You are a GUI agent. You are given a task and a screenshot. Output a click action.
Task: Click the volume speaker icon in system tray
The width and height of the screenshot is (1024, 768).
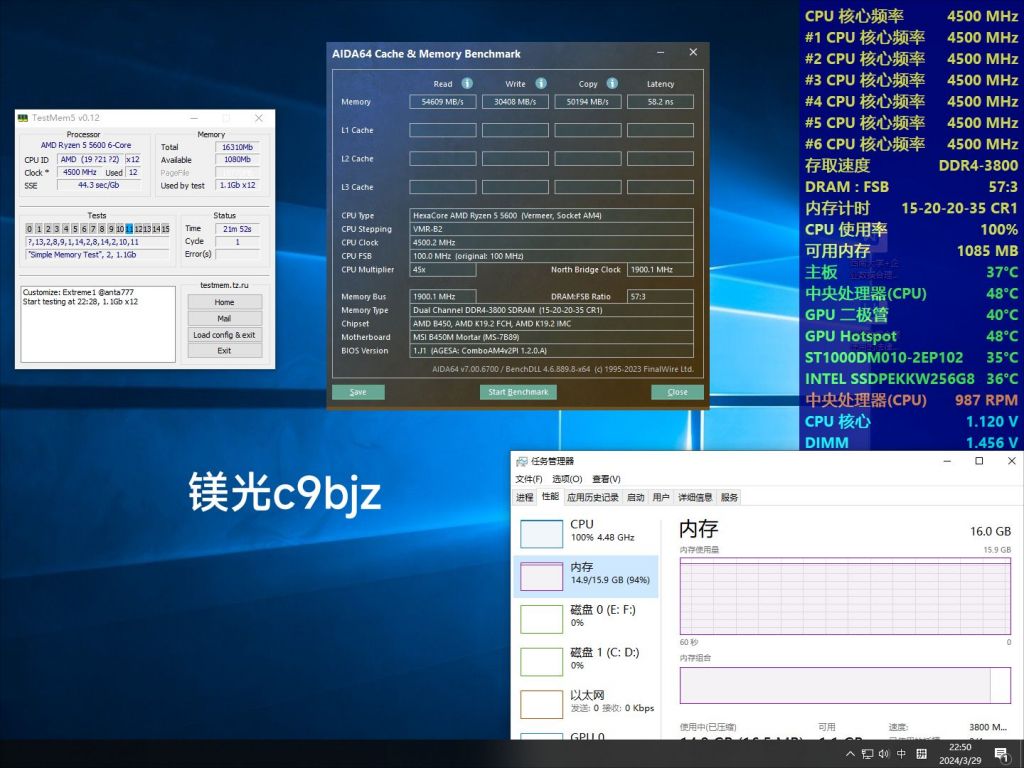[x=884, y=754]
